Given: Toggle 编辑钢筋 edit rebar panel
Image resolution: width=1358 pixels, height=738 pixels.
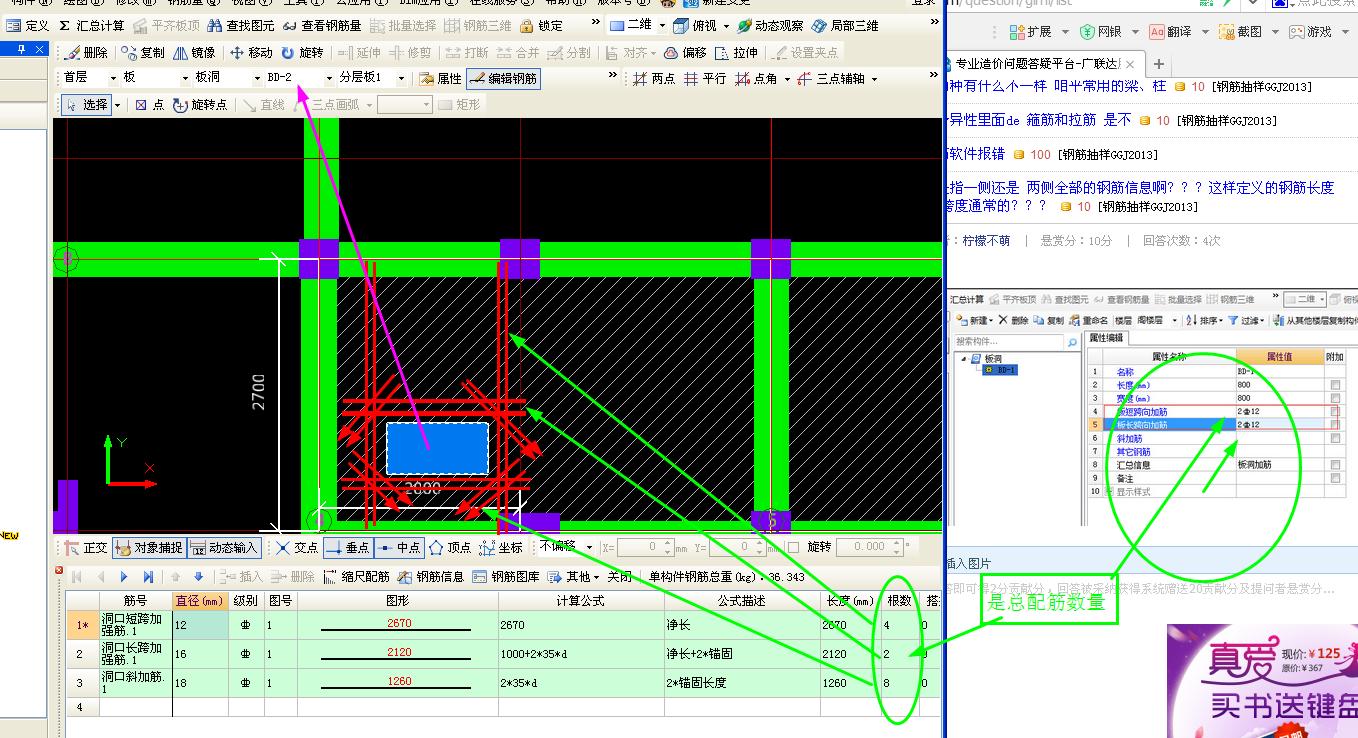Looking at the screenshot, I should click(x=503, y=78).
